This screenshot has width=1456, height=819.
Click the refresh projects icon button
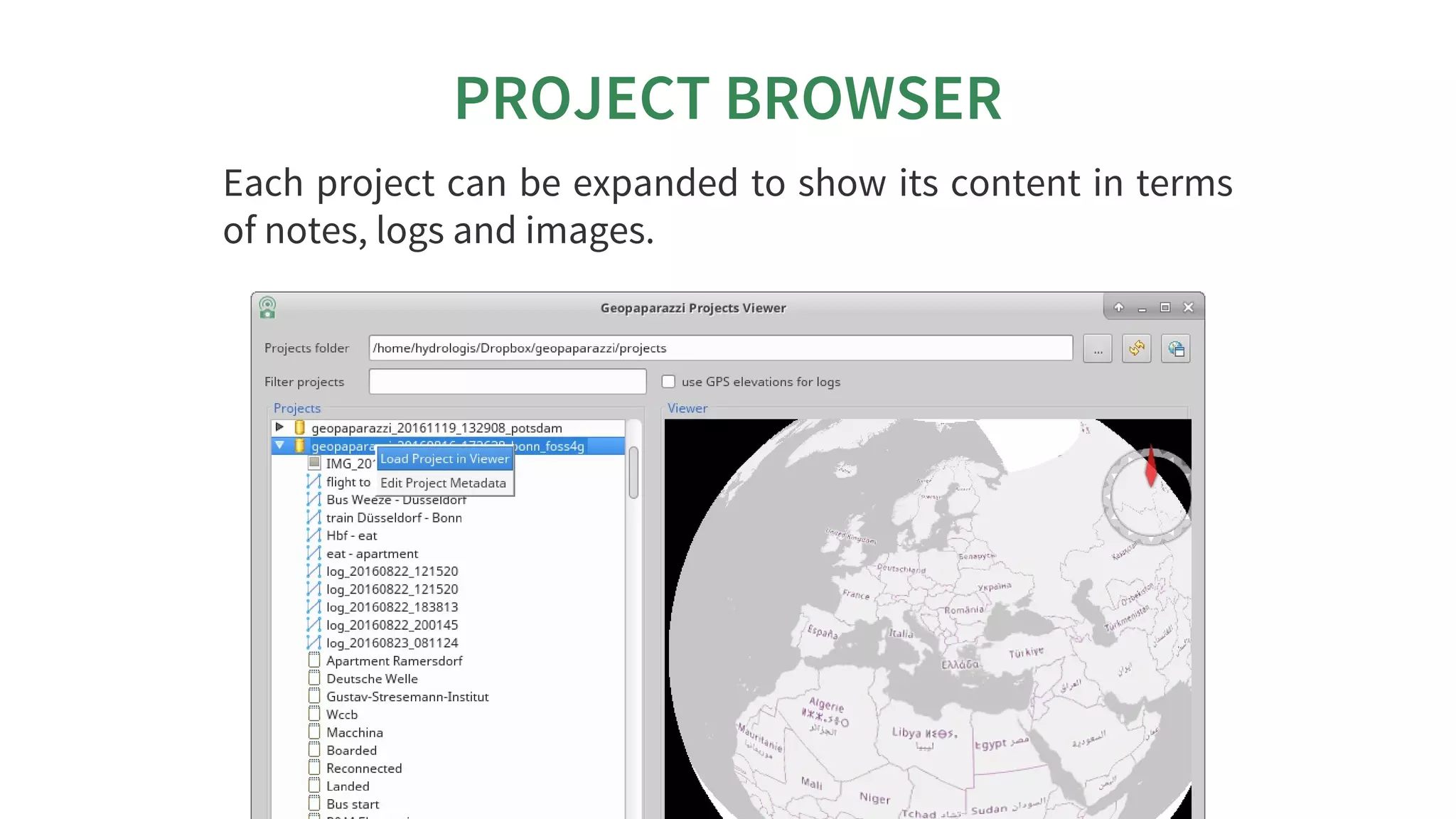click(1137, 349)
